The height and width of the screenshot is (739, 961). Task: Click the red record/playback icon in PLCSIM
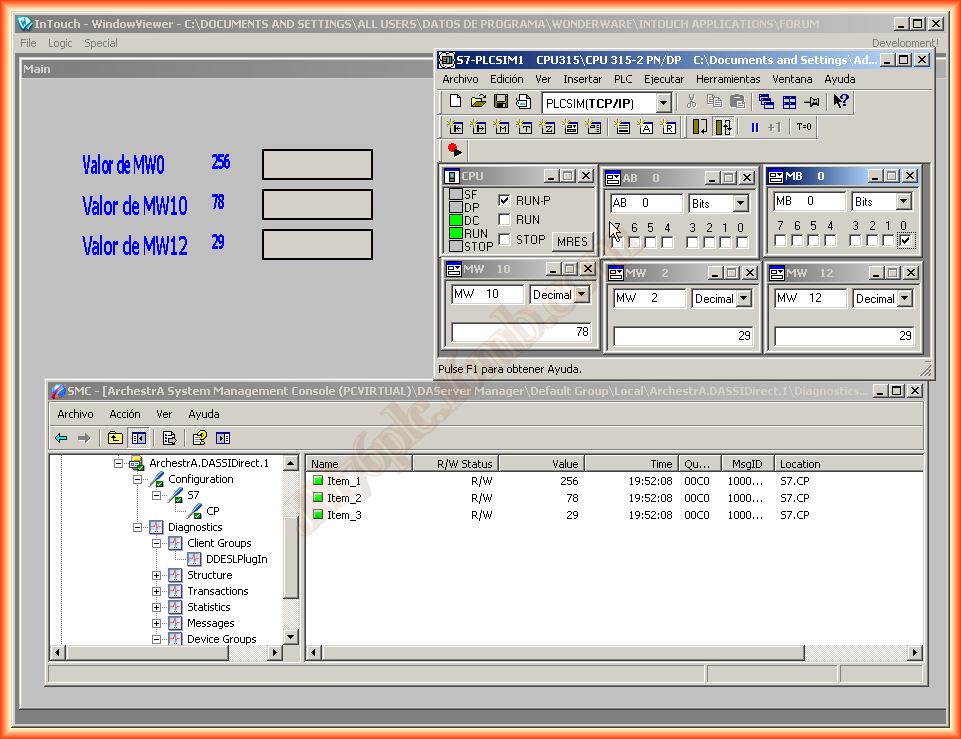coord(455,150)
